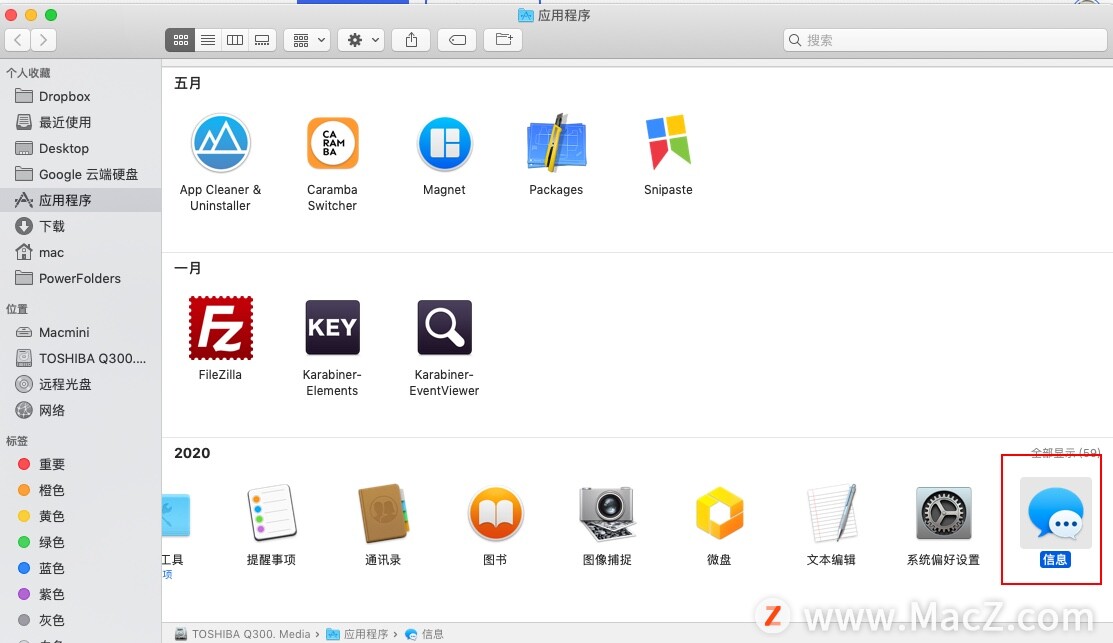Open Dropbox in the sidebar
Viewport: 1113px width, 643px height.
[81, 97]
